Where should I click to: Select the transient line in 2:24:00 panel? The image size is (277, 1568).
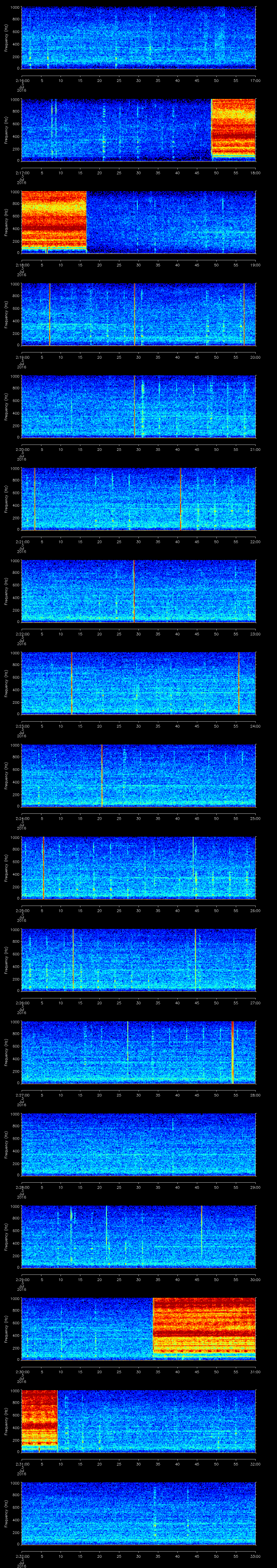tap(102, 775)
